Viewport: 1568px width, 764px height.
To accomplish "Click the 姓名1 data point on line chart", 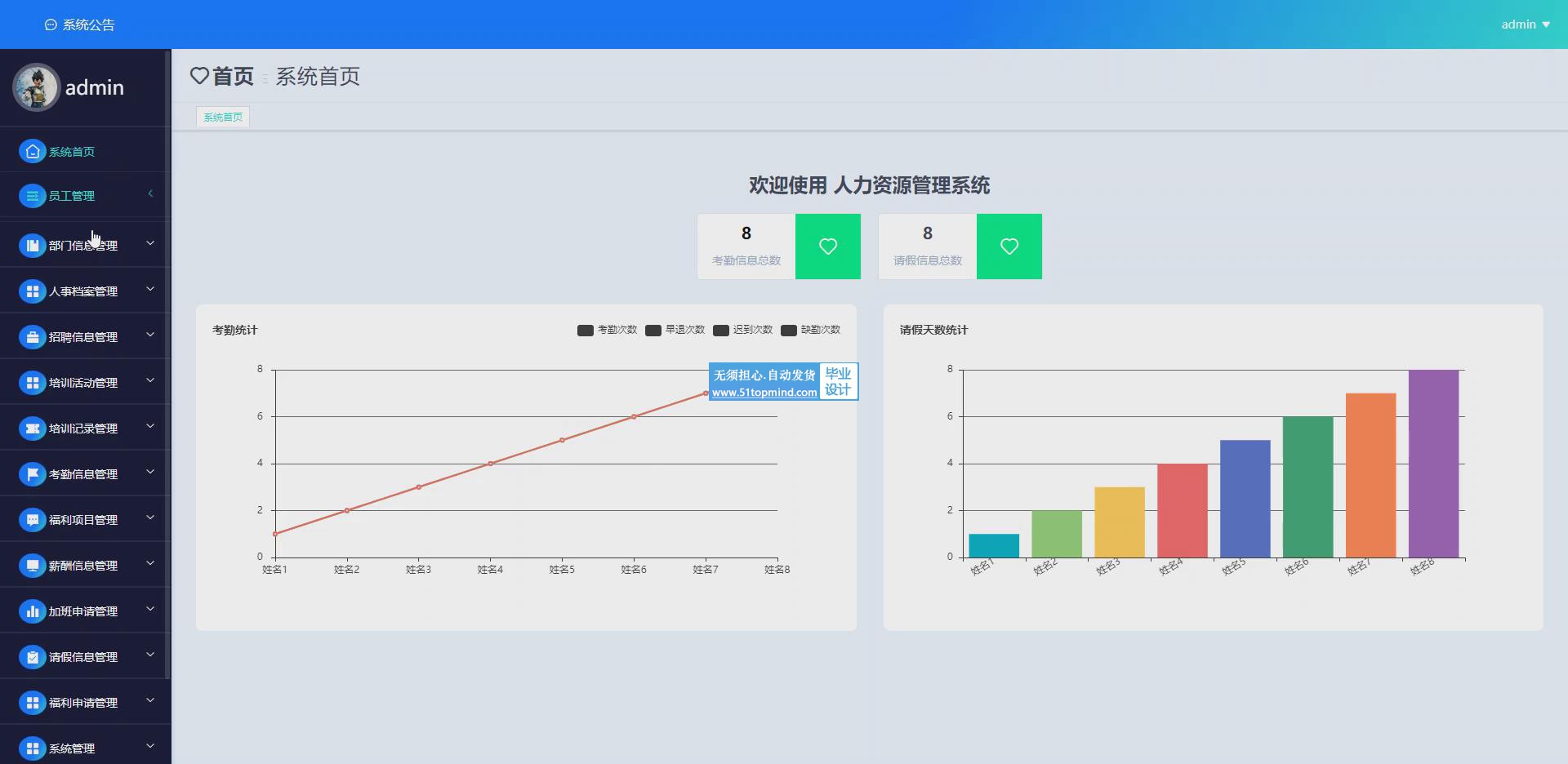I will pos(275,534).
